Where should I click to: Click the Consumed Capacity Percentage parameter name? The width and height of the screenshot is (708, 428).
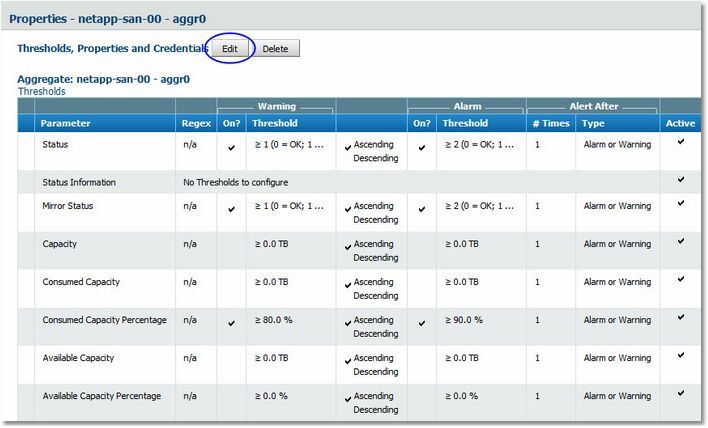[104, 320]
